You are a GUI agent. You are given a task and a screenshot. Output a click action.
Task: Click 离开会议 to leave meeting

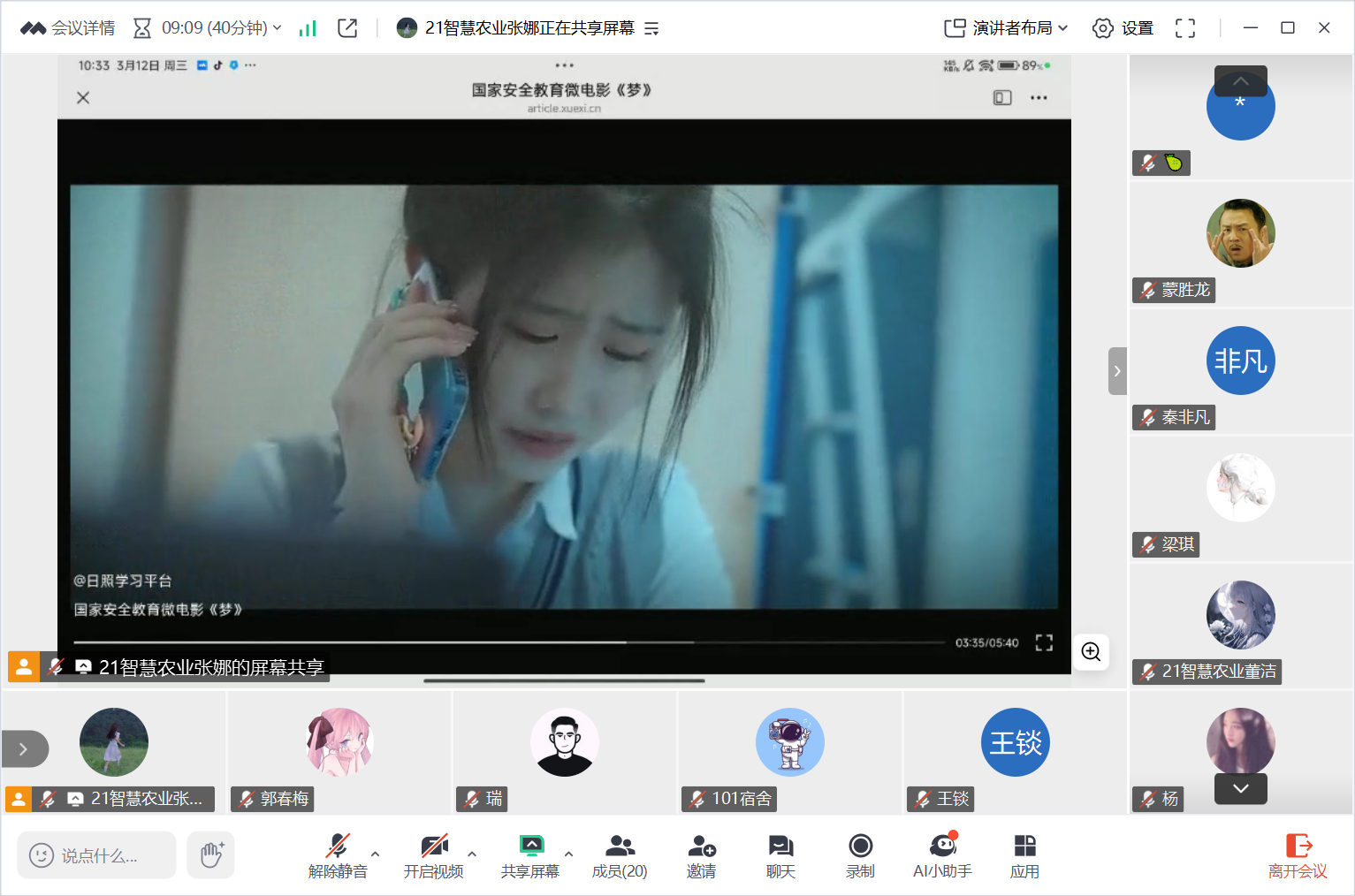pos(1298,855)
